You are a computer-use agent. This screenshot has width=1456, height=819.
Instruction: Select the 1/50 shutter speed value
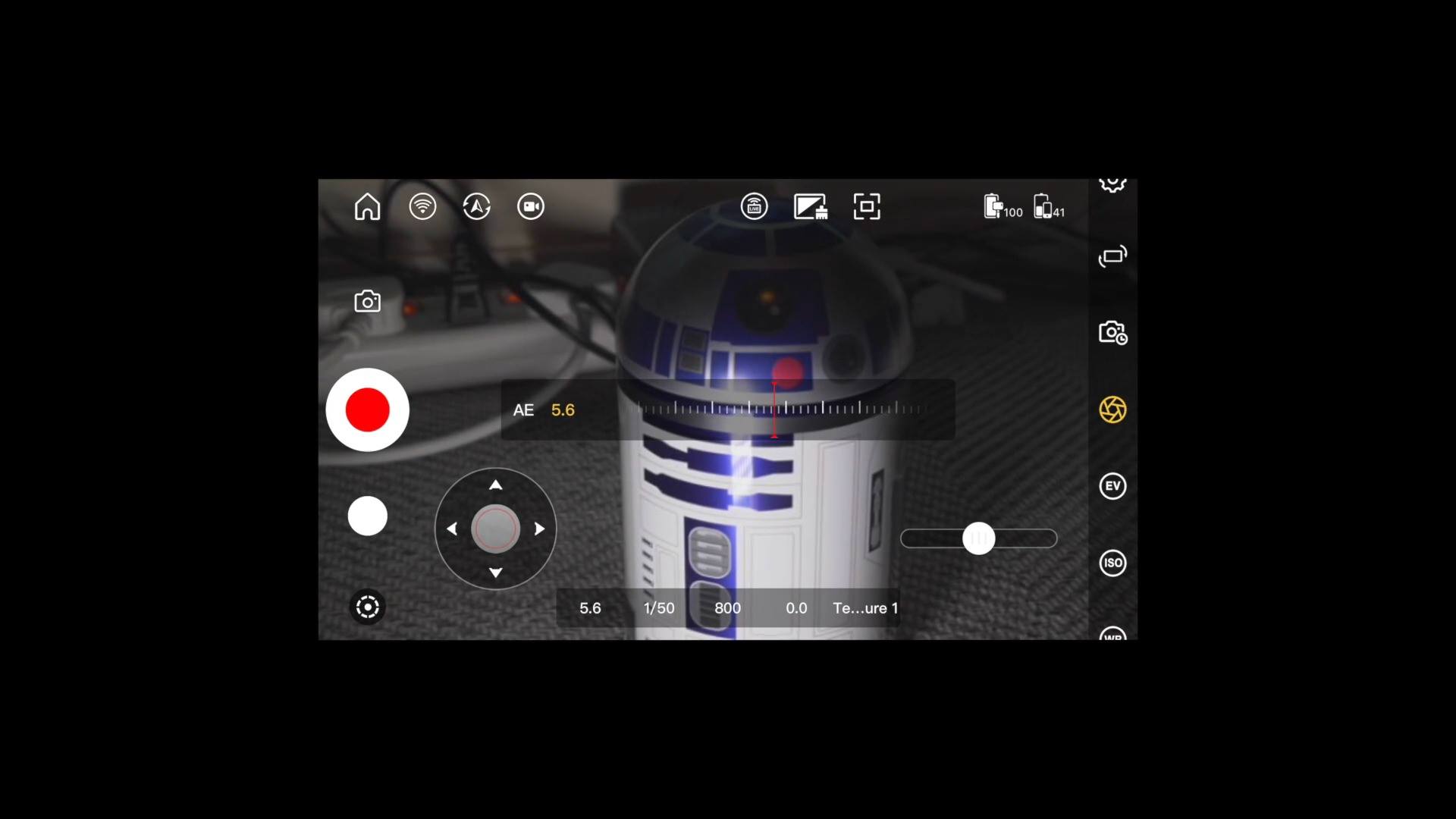(x=659, y=608)
